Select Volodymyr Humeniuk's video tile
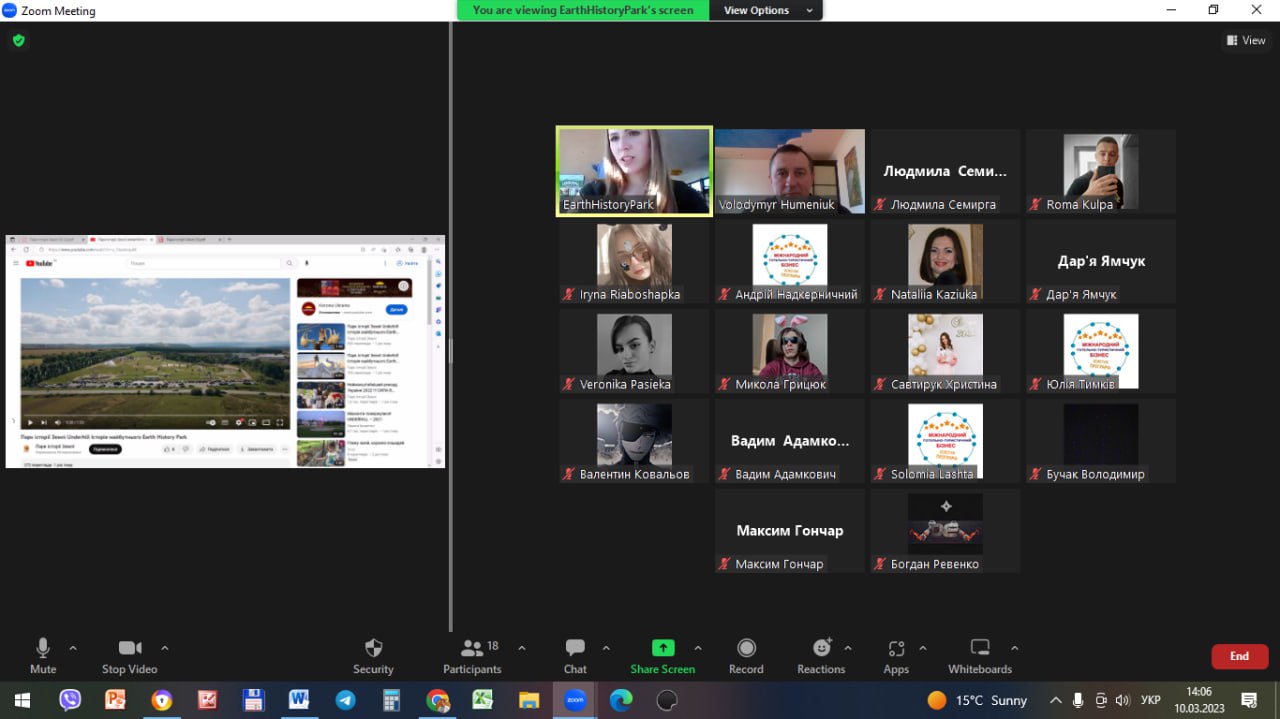Image resolution: width=1280 pixels, height=719 pixels. pyautogui.click(x=789, y=171)
